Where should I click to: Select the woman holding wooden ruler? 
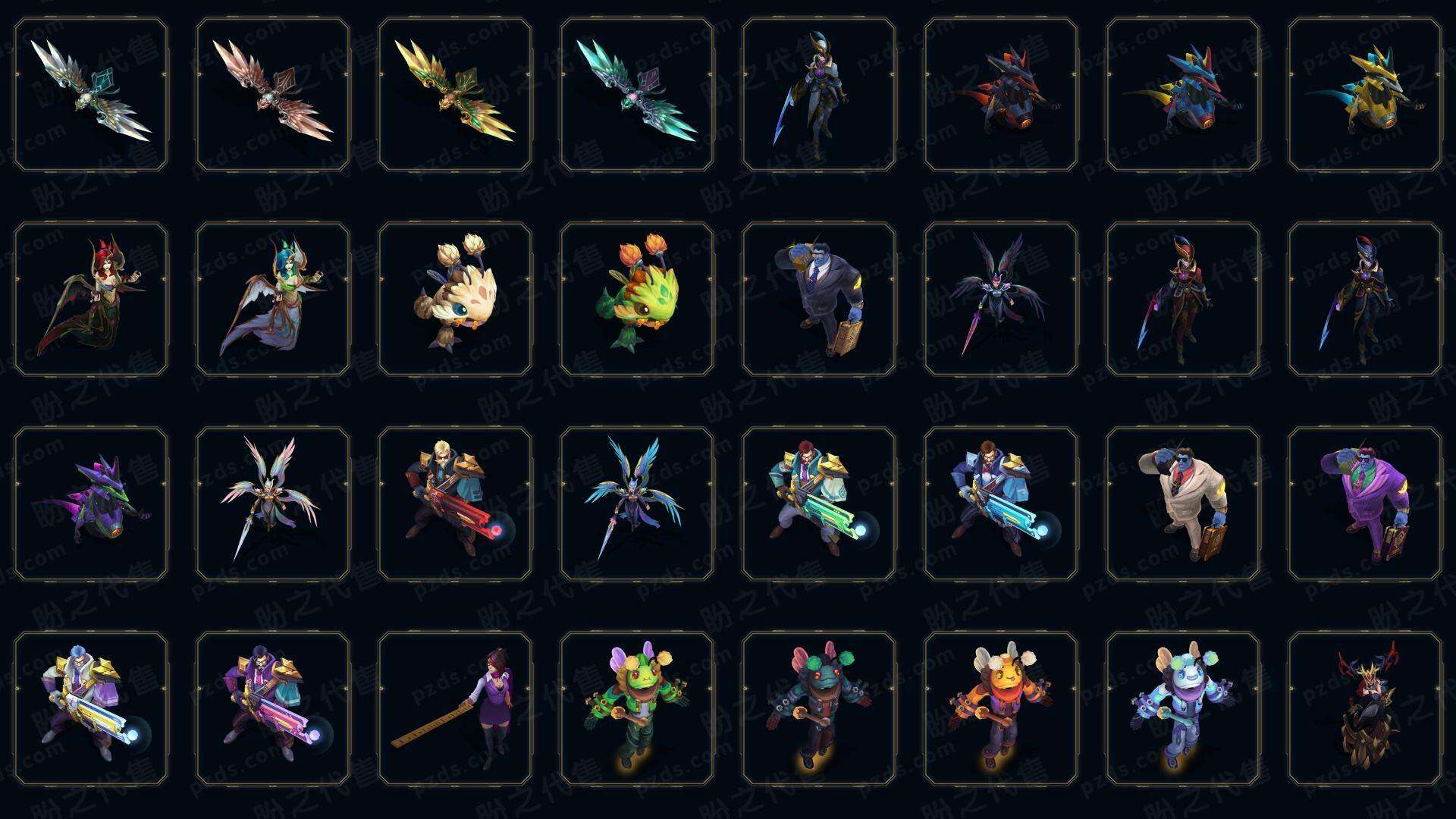click(455, 708)
